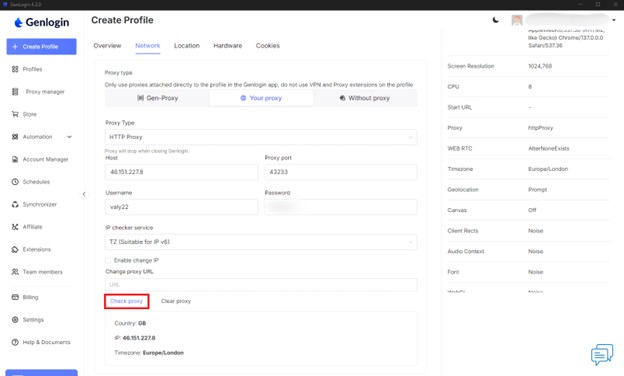Click the Help & Documents question icon
The width and height of the screenshot is (624, 376).
(x=15, y=342)
